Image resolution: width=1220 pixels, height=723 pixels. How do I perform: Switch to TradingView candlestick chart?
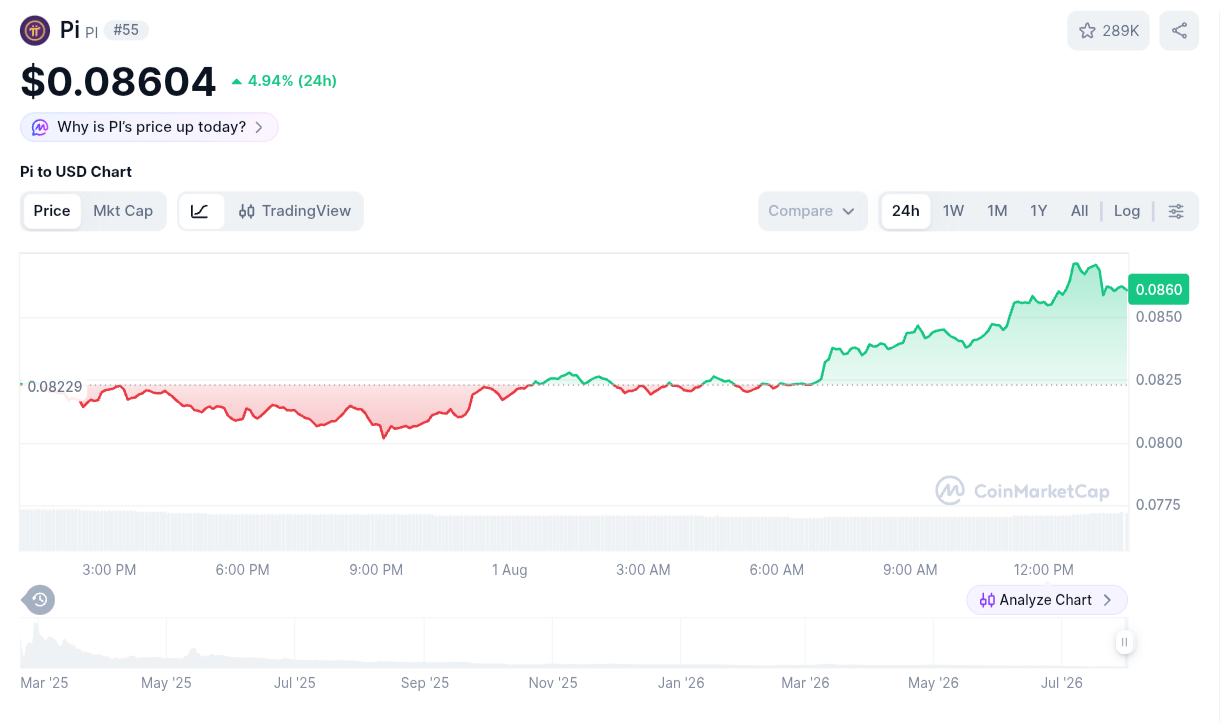click(295, 211)
